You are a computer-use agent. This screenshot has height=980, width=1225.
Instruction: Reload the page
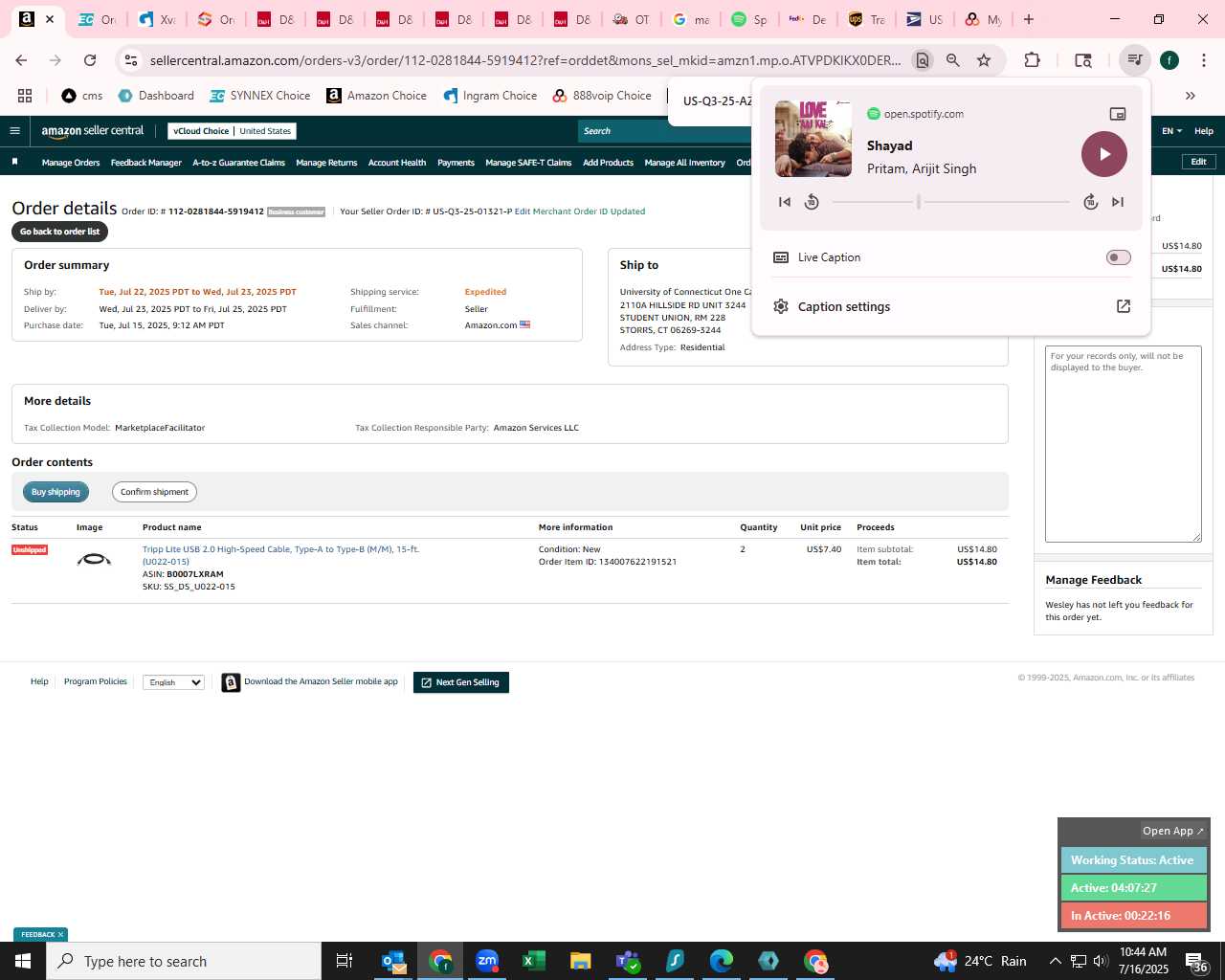[x=90, y=60]
